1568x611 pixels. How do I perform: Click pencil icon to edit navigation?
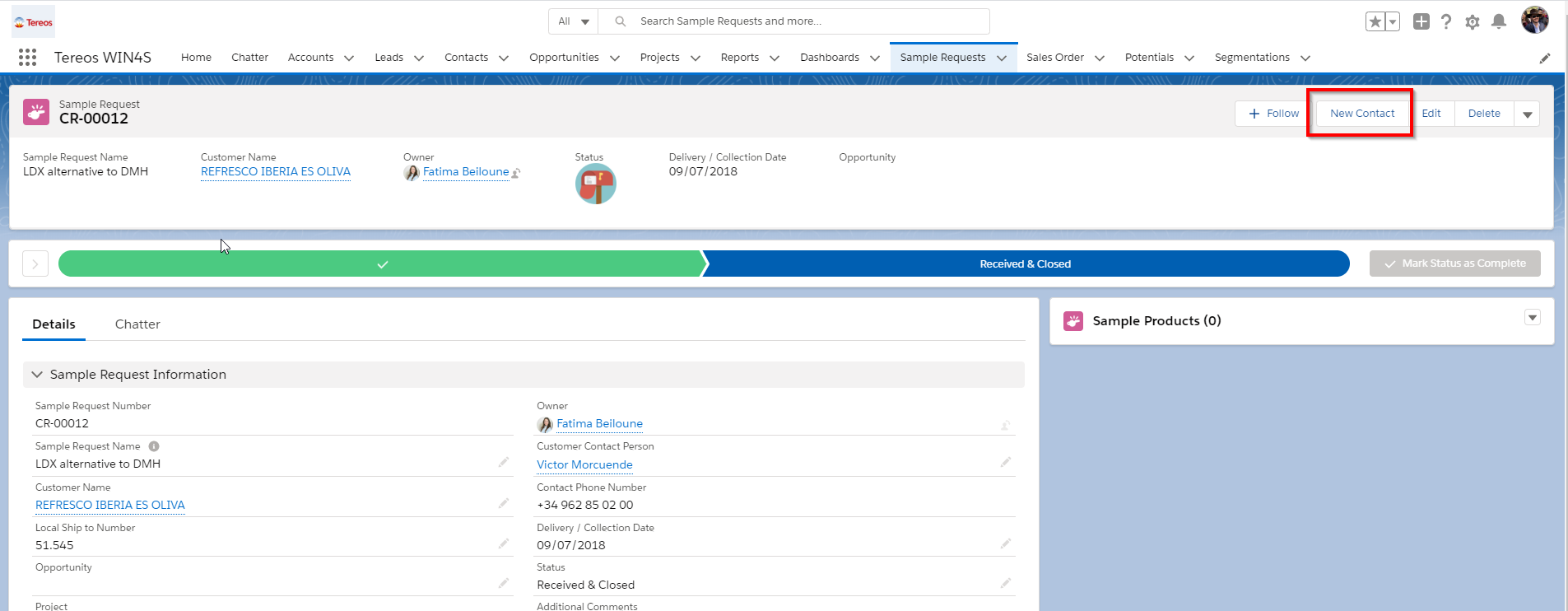click(x=1545, y=58)
